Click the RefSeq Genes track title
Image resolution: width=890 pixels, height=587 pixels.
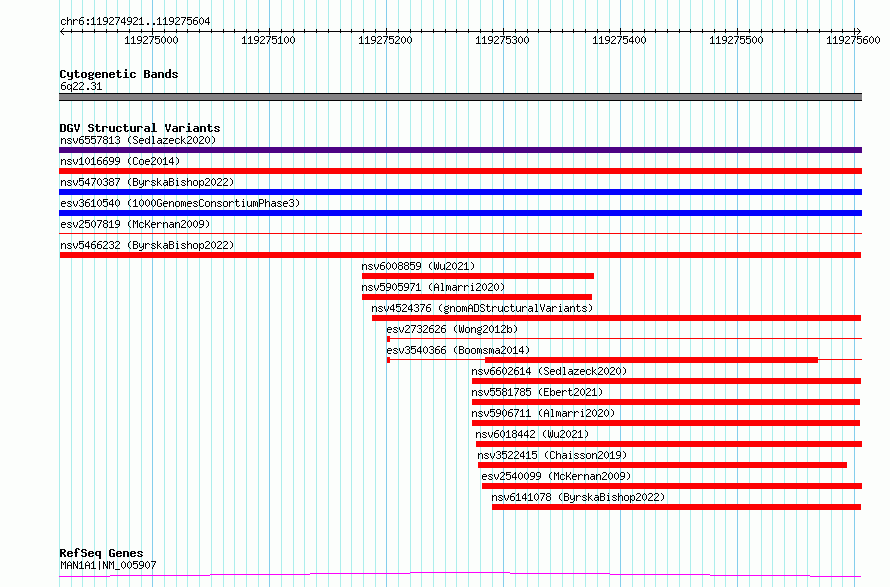coord(101,553)
